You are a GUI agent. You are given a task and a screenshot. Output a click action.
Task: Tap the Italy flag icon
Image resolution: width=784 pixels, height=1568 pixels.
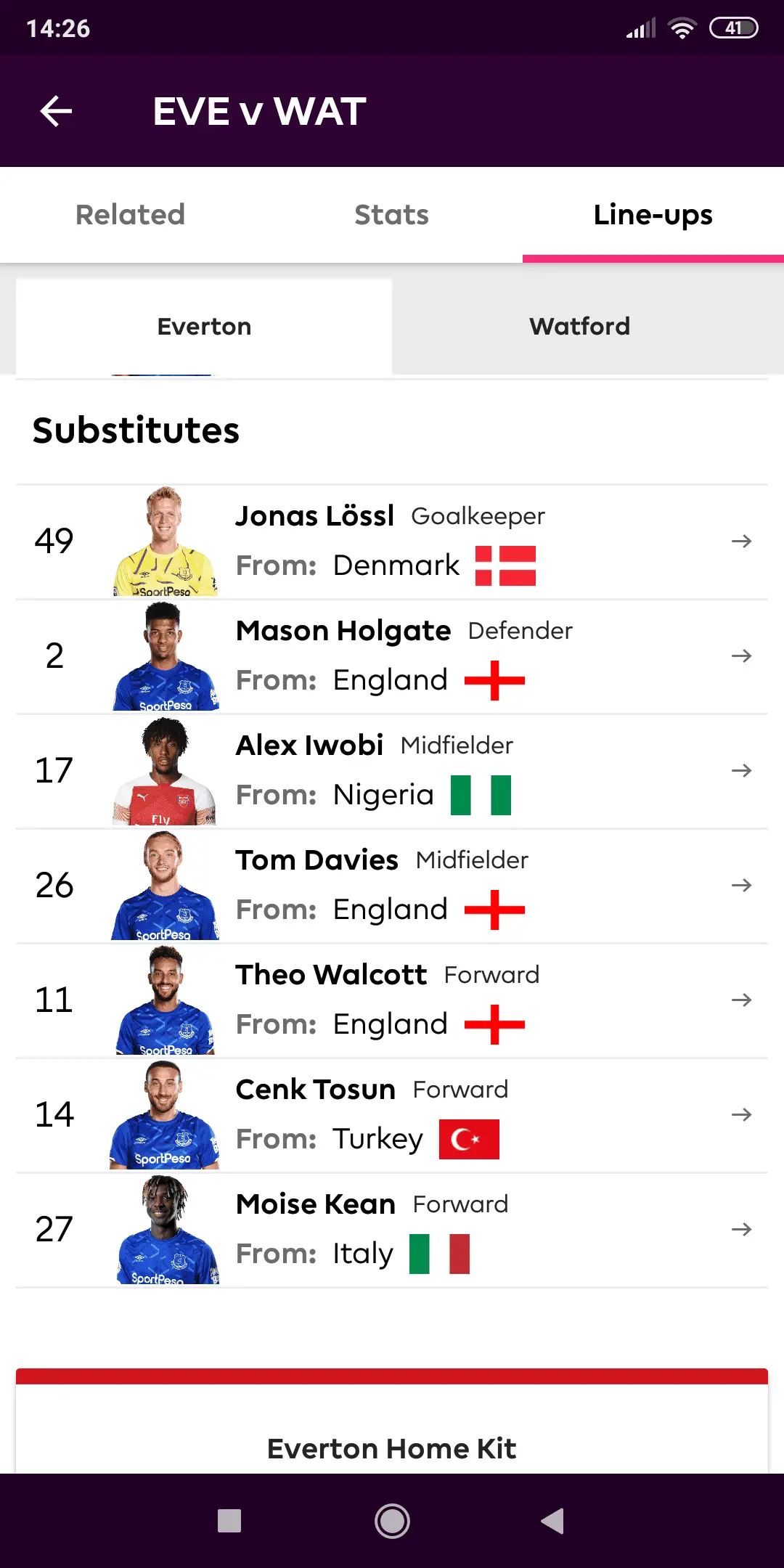tap(439, 1254)
